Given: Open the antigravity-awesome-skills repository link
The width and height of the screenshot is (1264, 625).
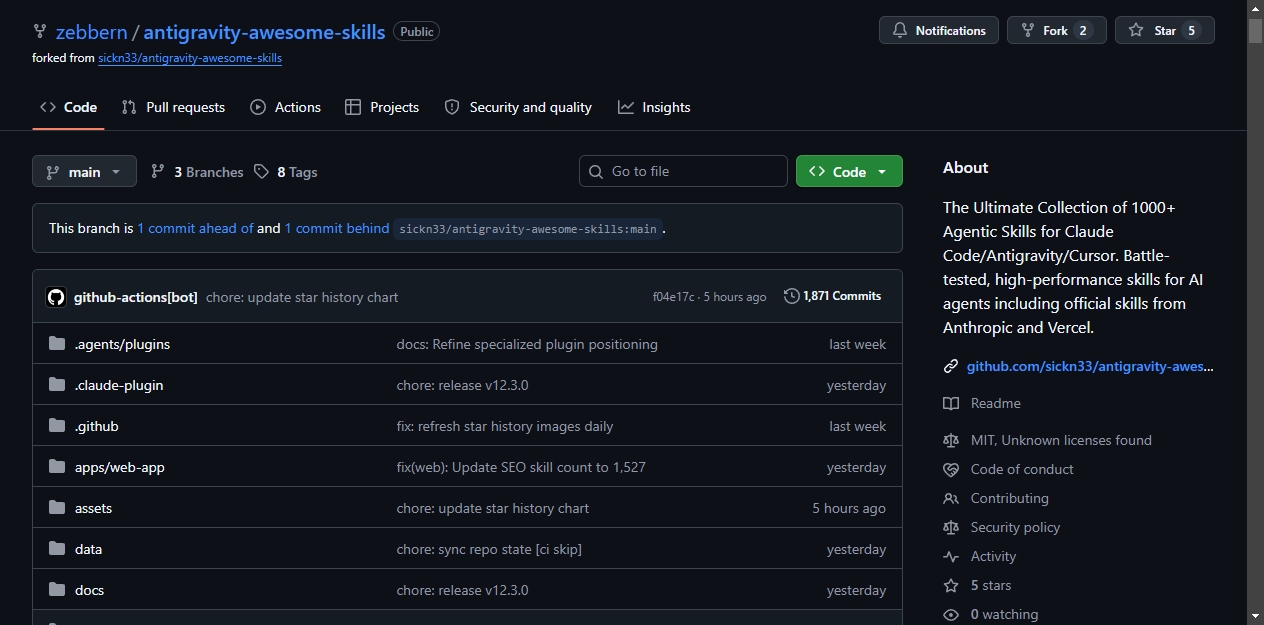Looking at the screenshot, I should (264, 32).
